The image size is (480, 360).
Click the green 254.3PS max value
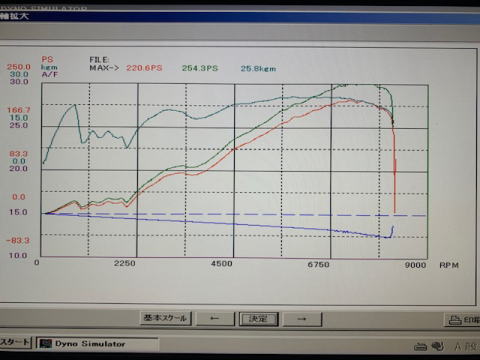tap(200, 68)
